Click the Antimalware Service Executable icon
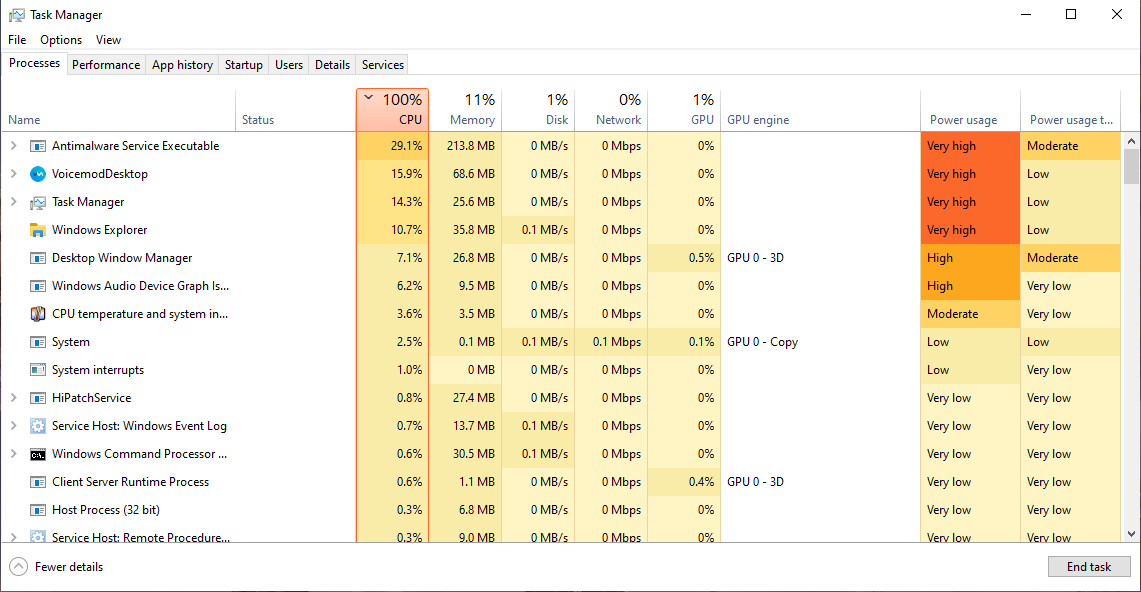This screenshot has width=1141, height=592. click(38, 146)
